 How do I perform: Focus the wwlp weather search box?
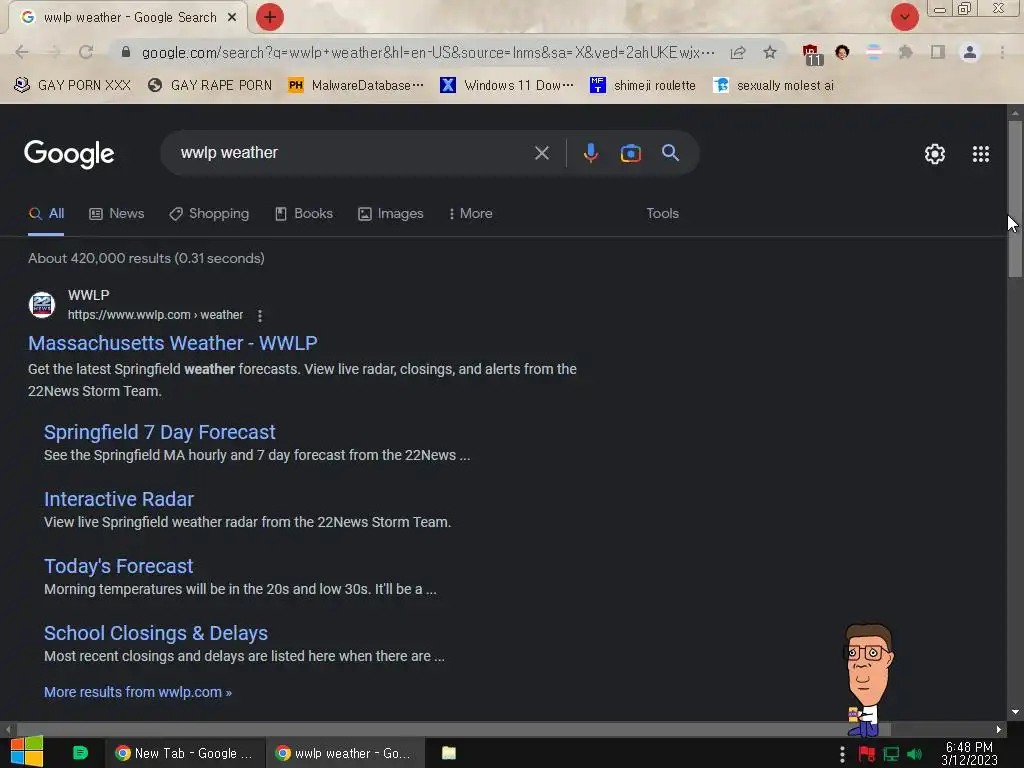(353, 153)
